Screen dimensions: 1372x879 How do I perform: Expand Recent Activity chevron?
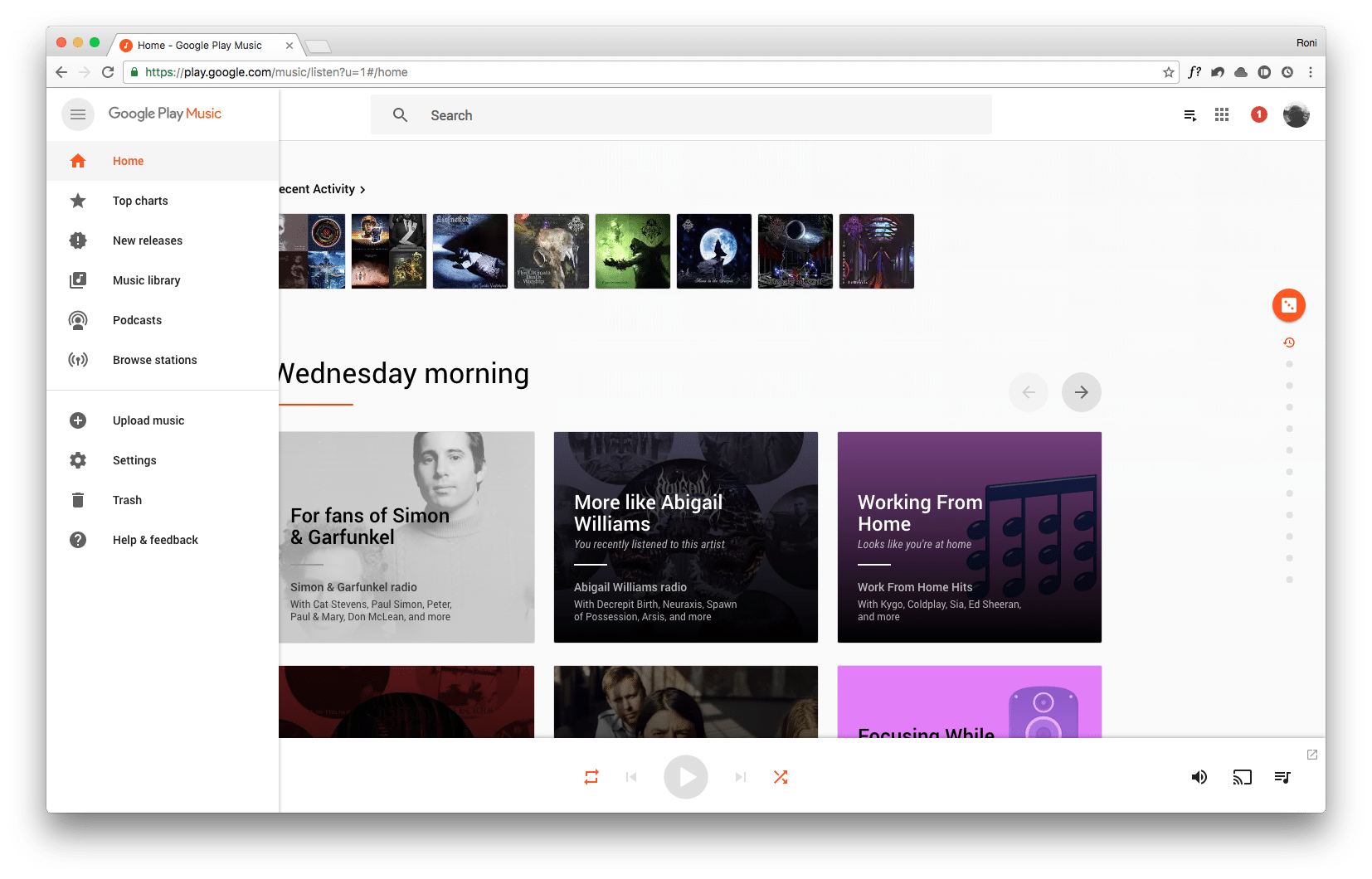(362, 190)
